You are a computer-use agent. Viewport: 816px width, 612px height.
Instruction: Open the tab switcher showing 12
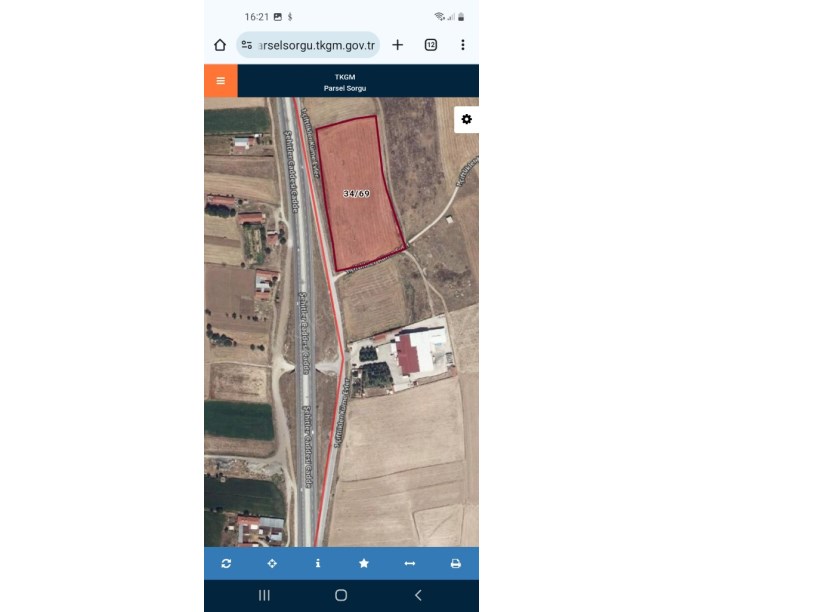(x=431, y=45)
